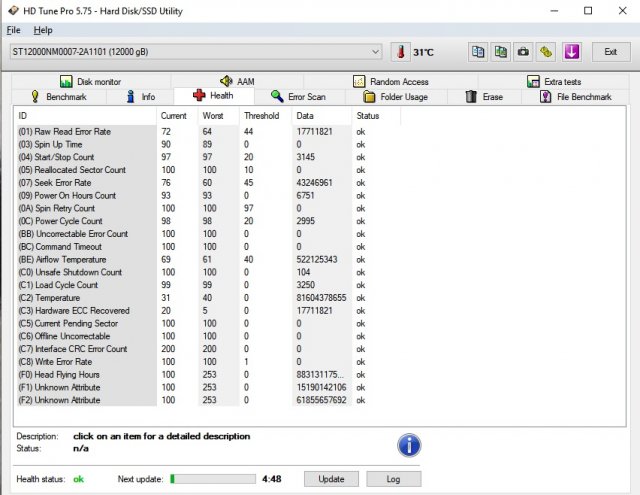Switch to the Random Access tab
Viewport: 640px width, 495px height.
click(391, 81)
